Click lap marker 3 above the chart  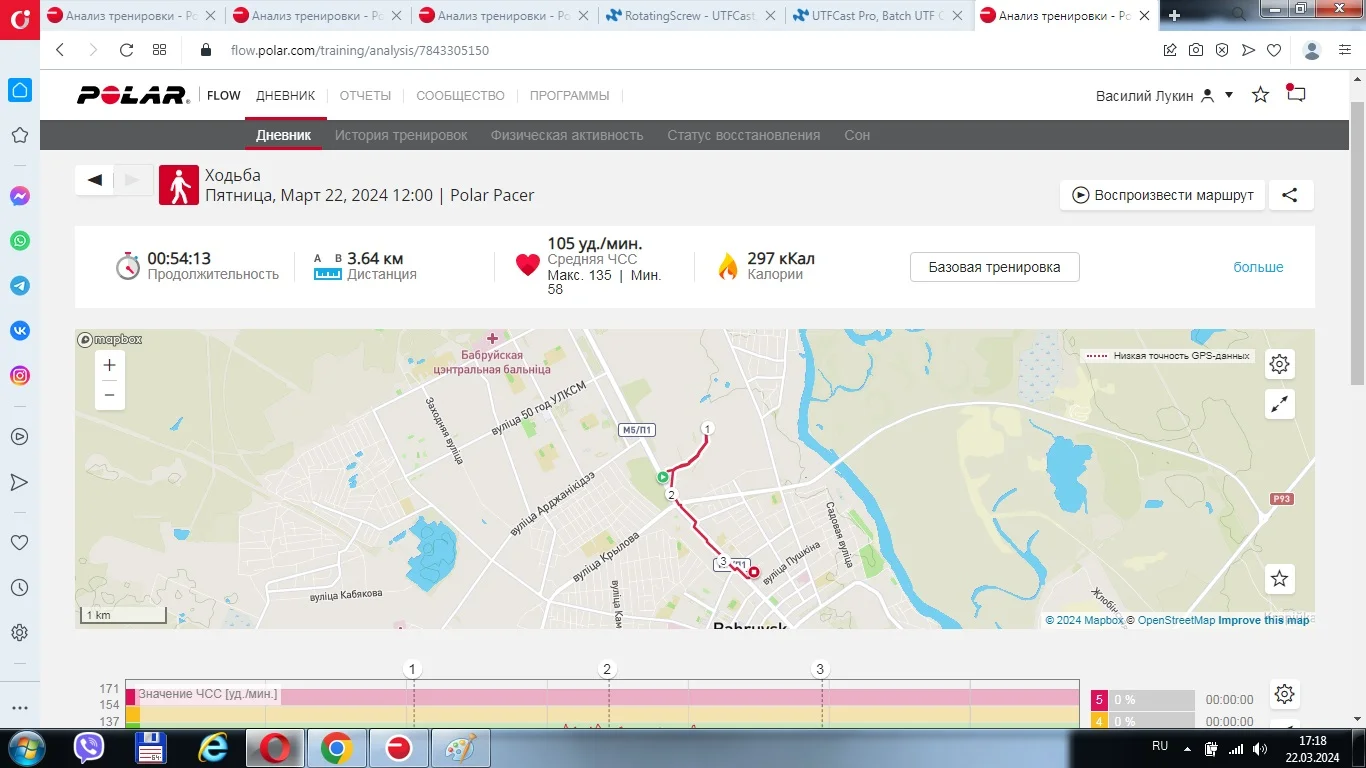[x=820, y=669]
